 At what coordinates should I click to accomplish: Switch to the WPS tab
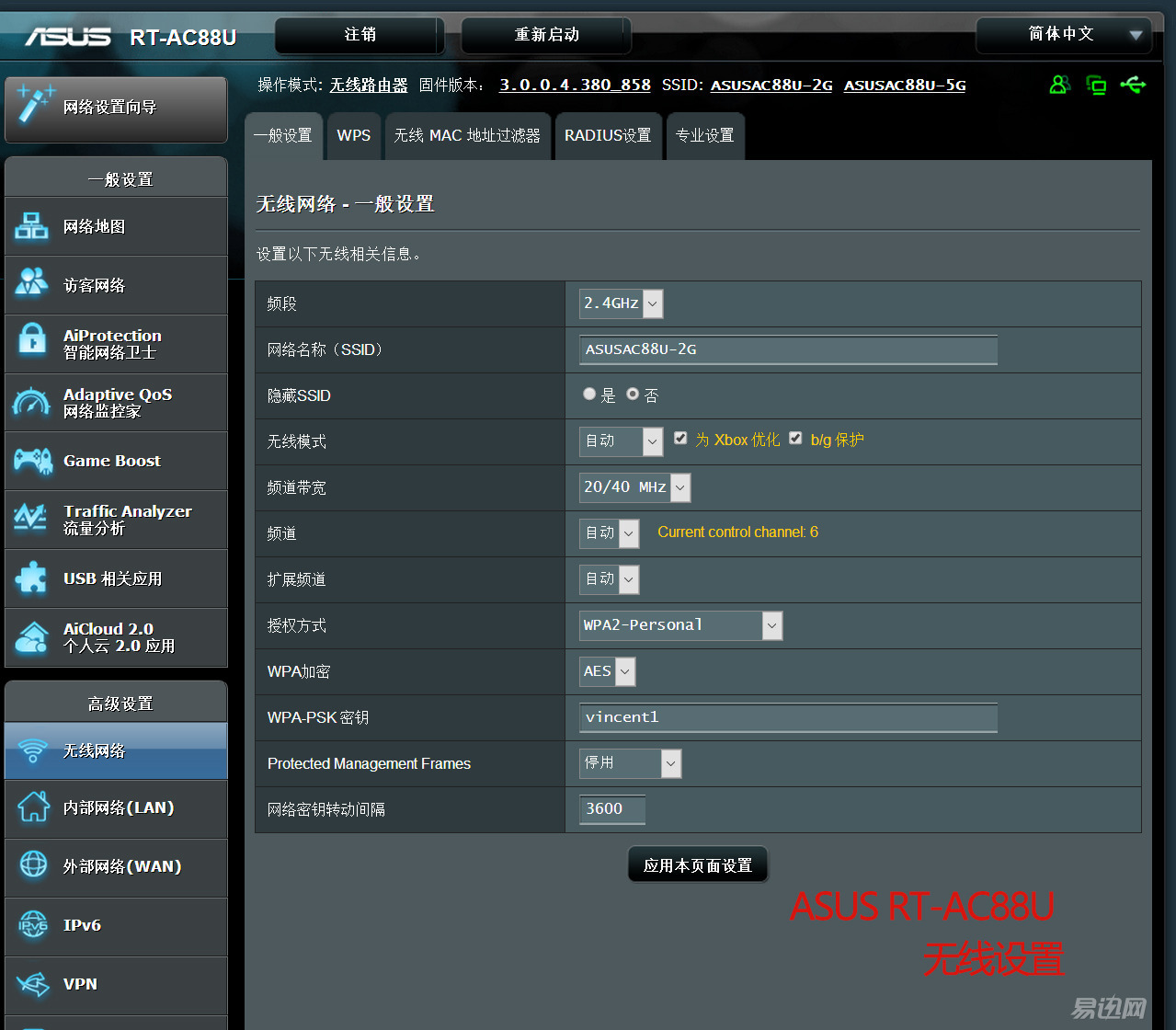(354, 136)
